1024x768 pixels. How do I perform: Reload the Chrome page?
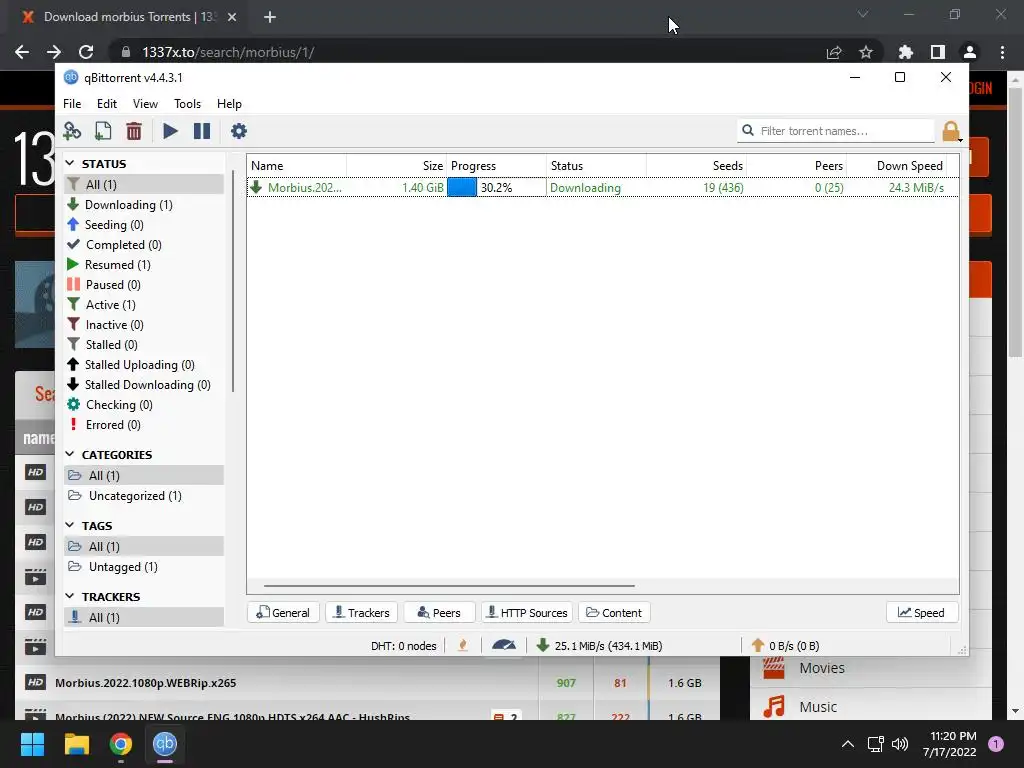(x=86, y=52)
